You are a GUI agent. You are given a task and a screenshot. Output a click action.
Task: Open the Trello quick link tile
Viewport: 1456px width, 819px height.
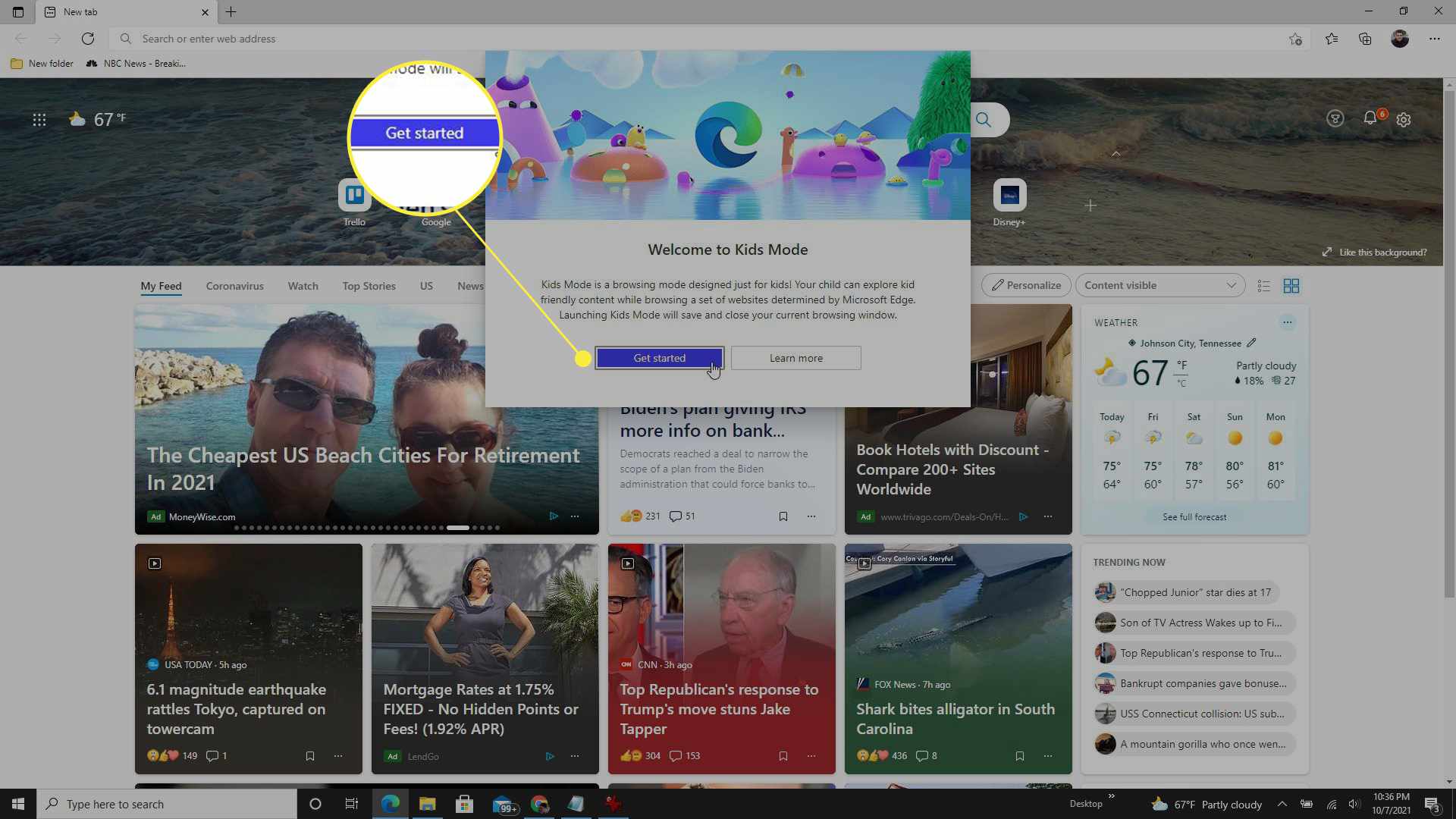[x=354, y=202]
